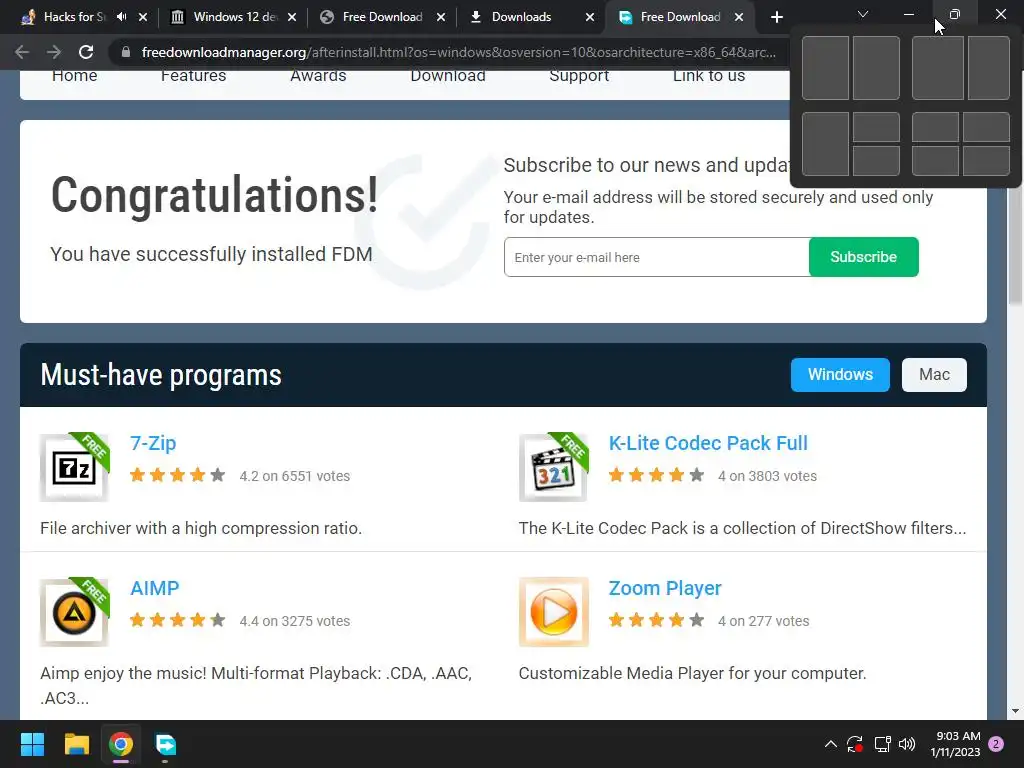Screen dimensions: 1024x768
Task: Reload the current page
Action: pos(86,52)
